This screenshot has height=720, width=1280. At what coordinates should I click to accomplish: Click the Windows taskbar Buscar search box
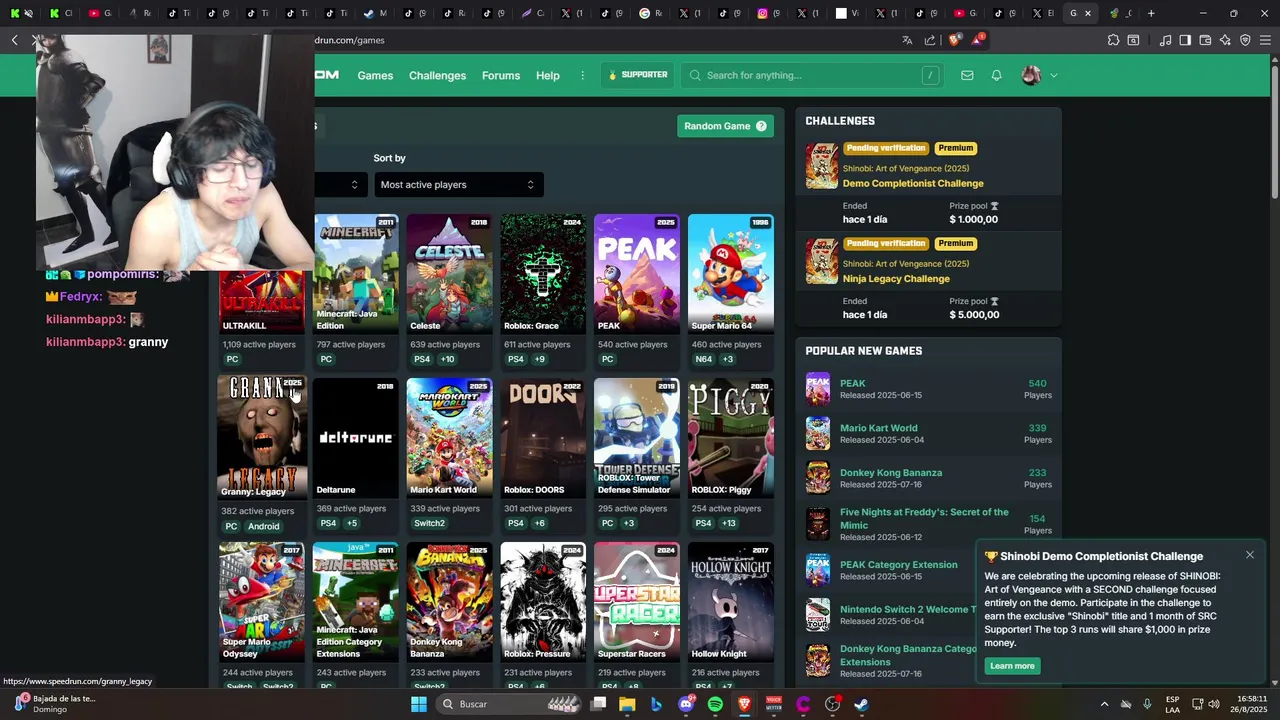pyautogui.click(x=510, y=704)
